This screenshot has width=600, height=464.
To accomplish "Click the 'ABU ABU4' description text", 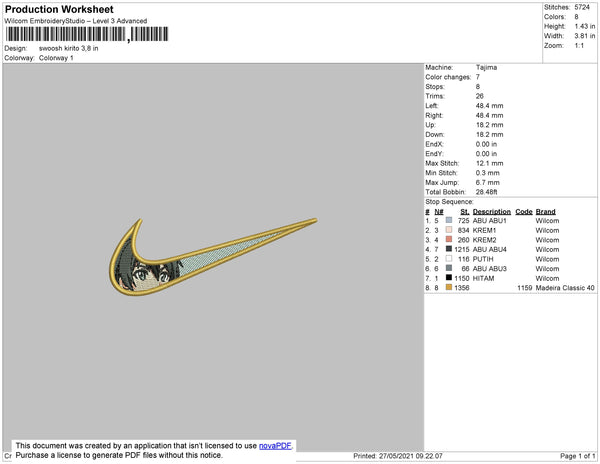I will coord(489,249).
